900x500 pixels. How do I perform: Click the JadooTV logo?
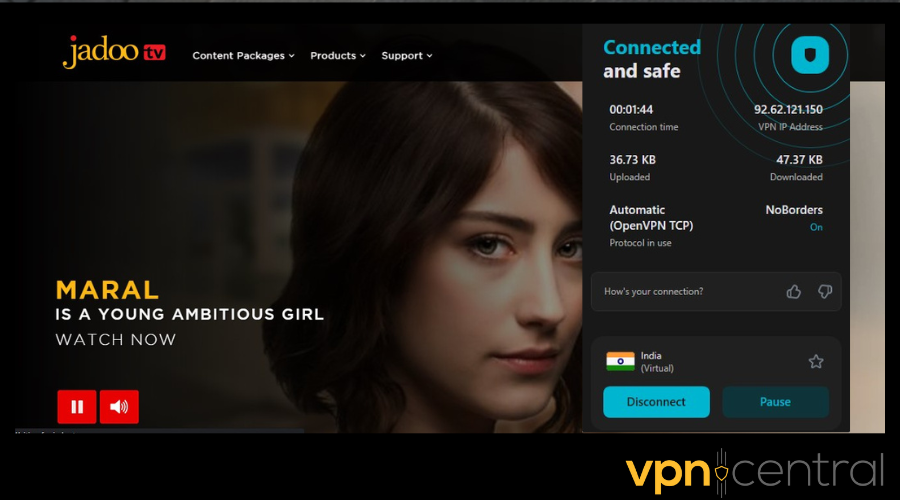[x=114, y=52]
